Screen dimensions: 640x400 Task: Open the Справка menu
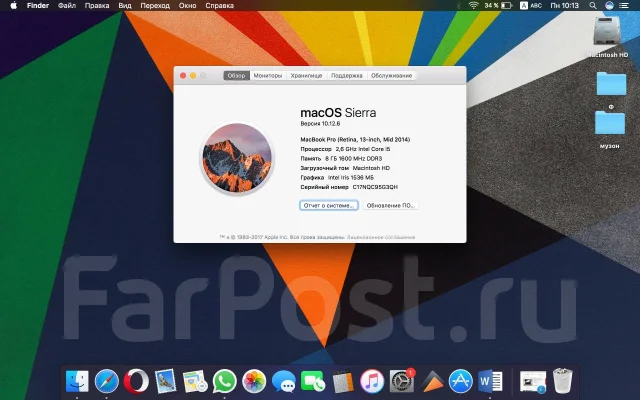pos(220,5)
